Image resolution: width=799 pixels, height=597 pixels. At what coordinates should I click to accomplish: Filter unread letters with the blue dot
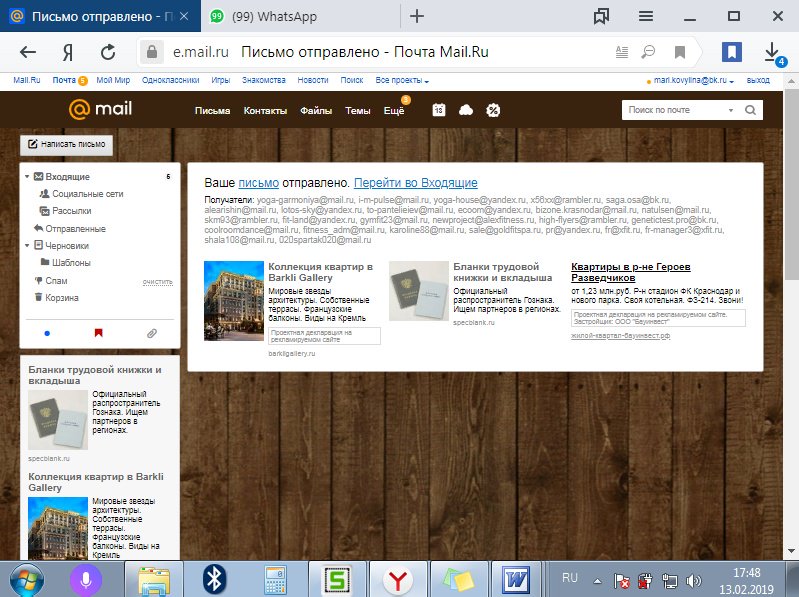(47, 334)
